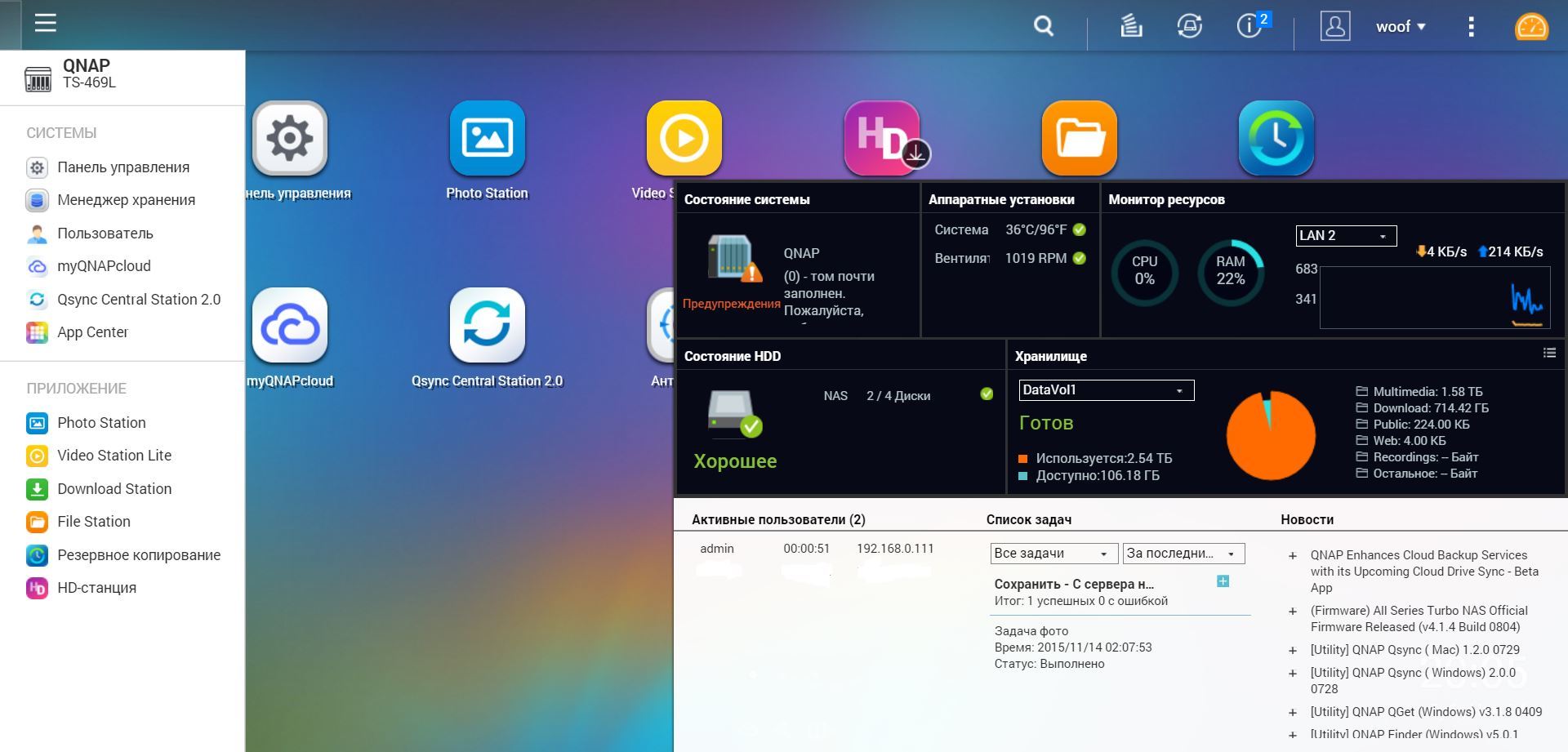Screen dimensions: 1568x752
Task: Click the Вентилятор 1019 RPM fan row
Action: (x=1010, y=259)
